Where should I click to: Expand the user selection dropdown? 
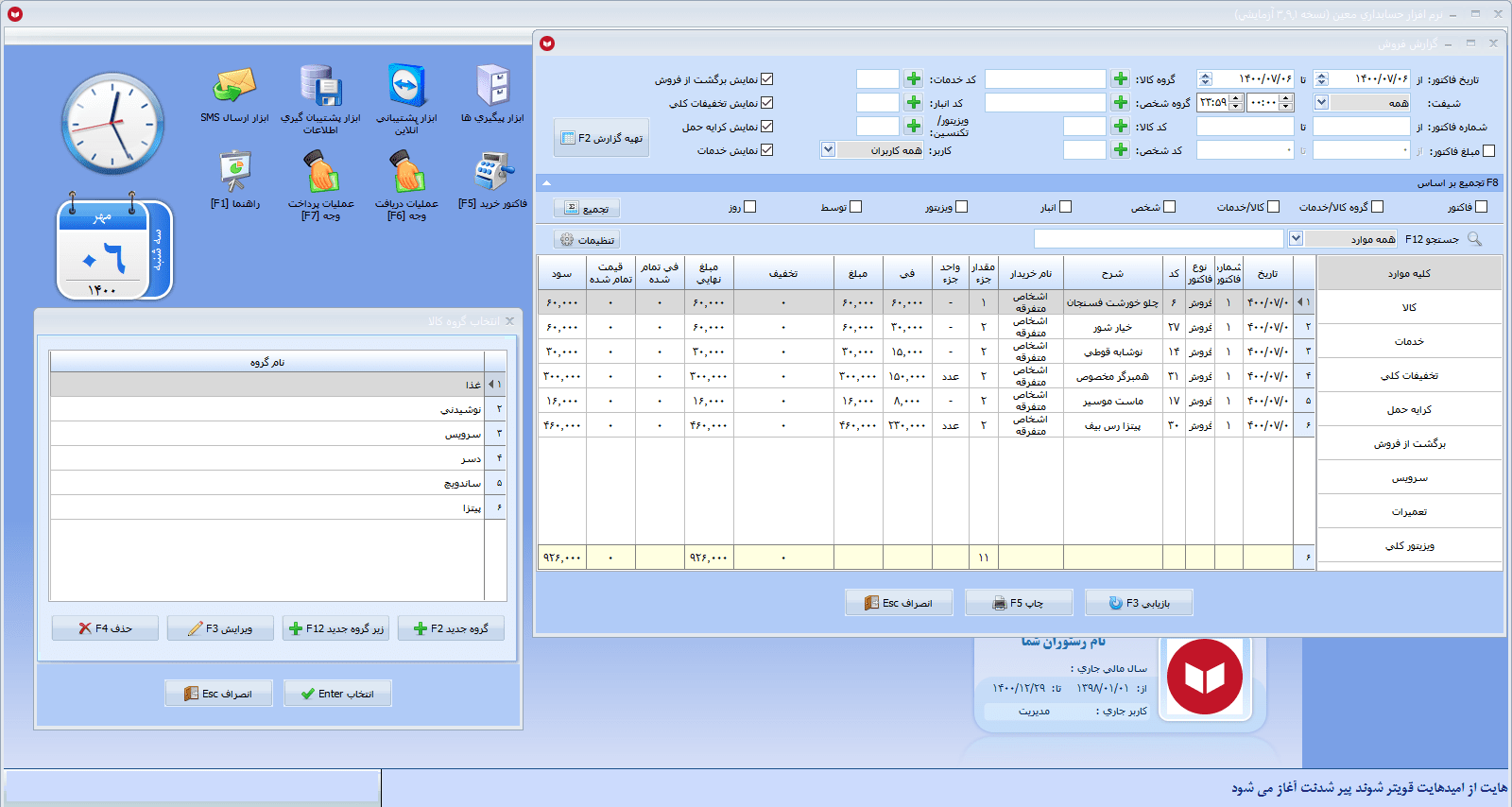(x=828, y=150)
